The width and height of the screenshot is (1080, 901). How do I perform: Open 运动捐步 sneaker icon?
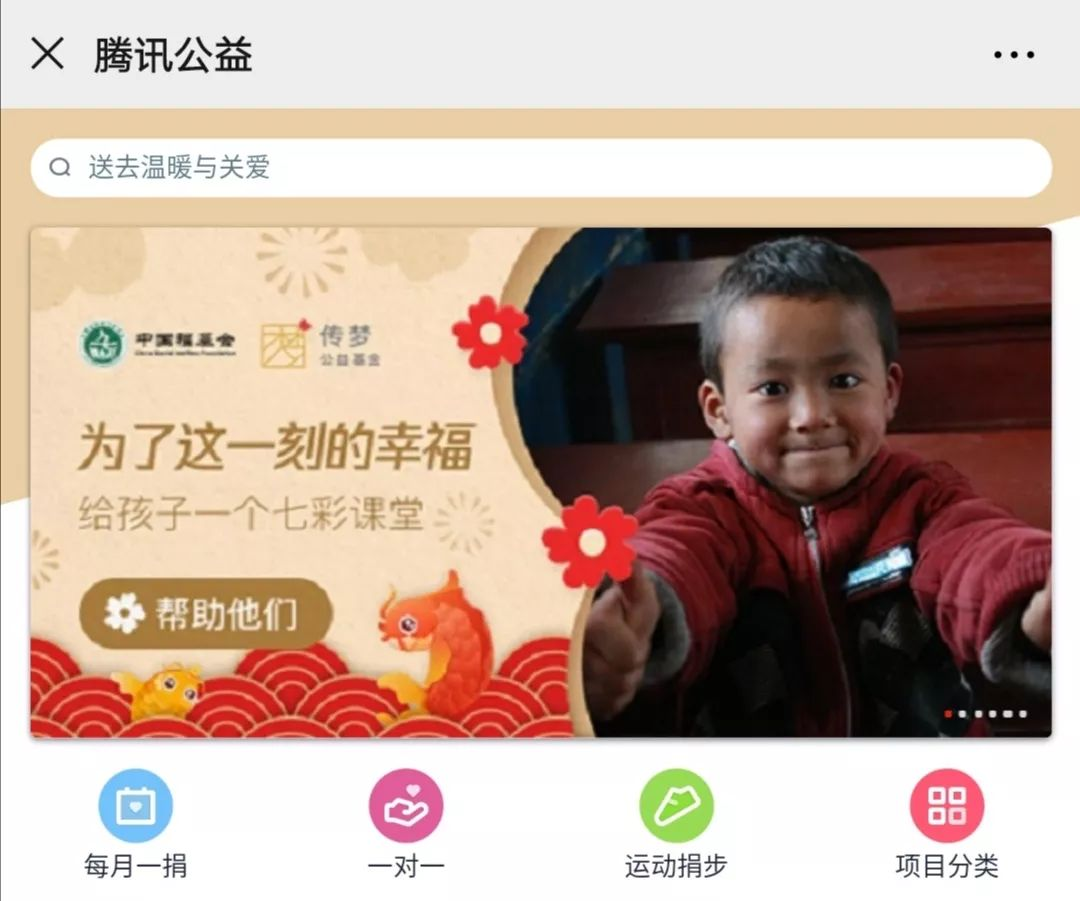pyautogui.click(x=676, y=805)
